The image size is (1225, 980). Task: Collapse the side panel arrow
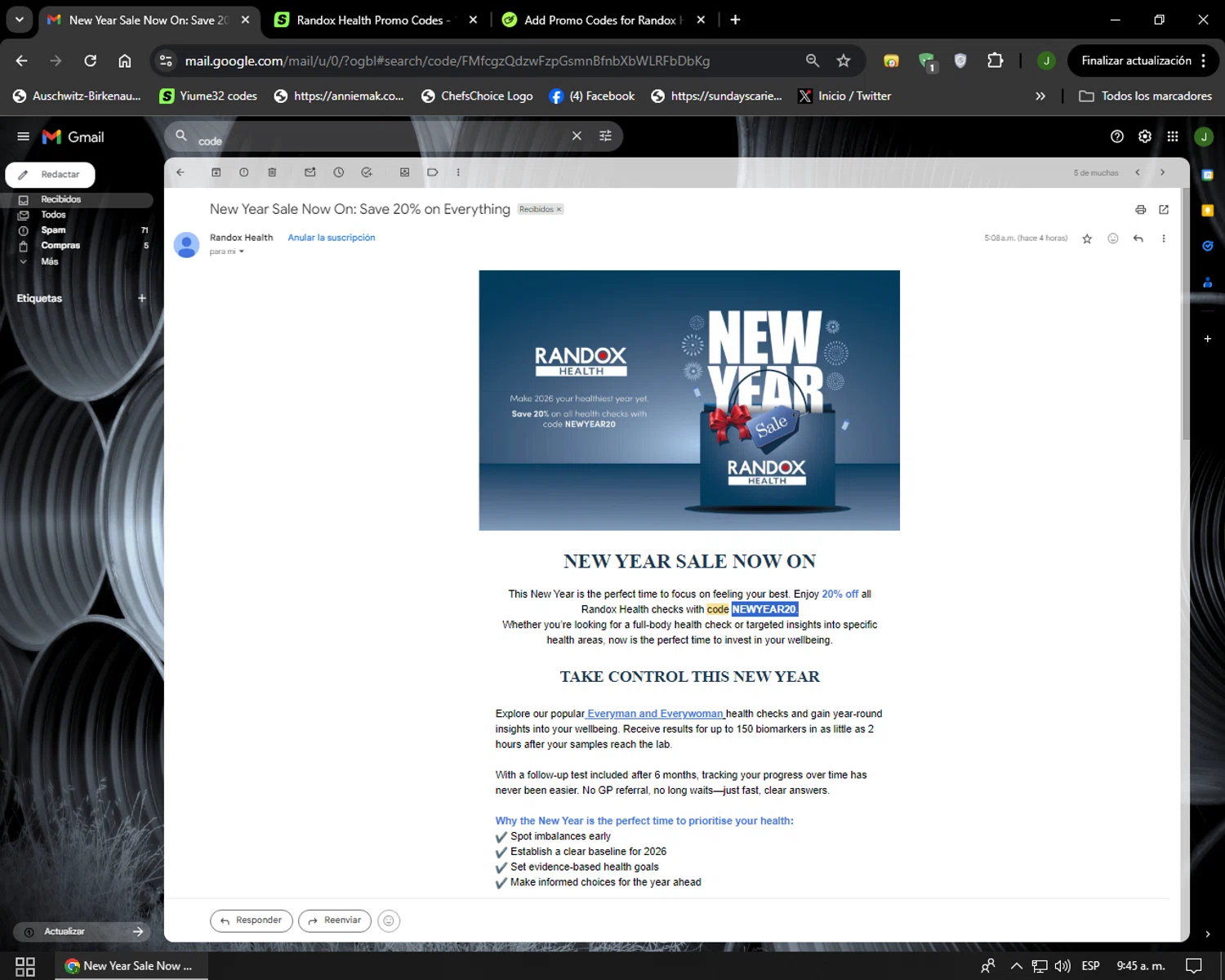click(1208, 934)
